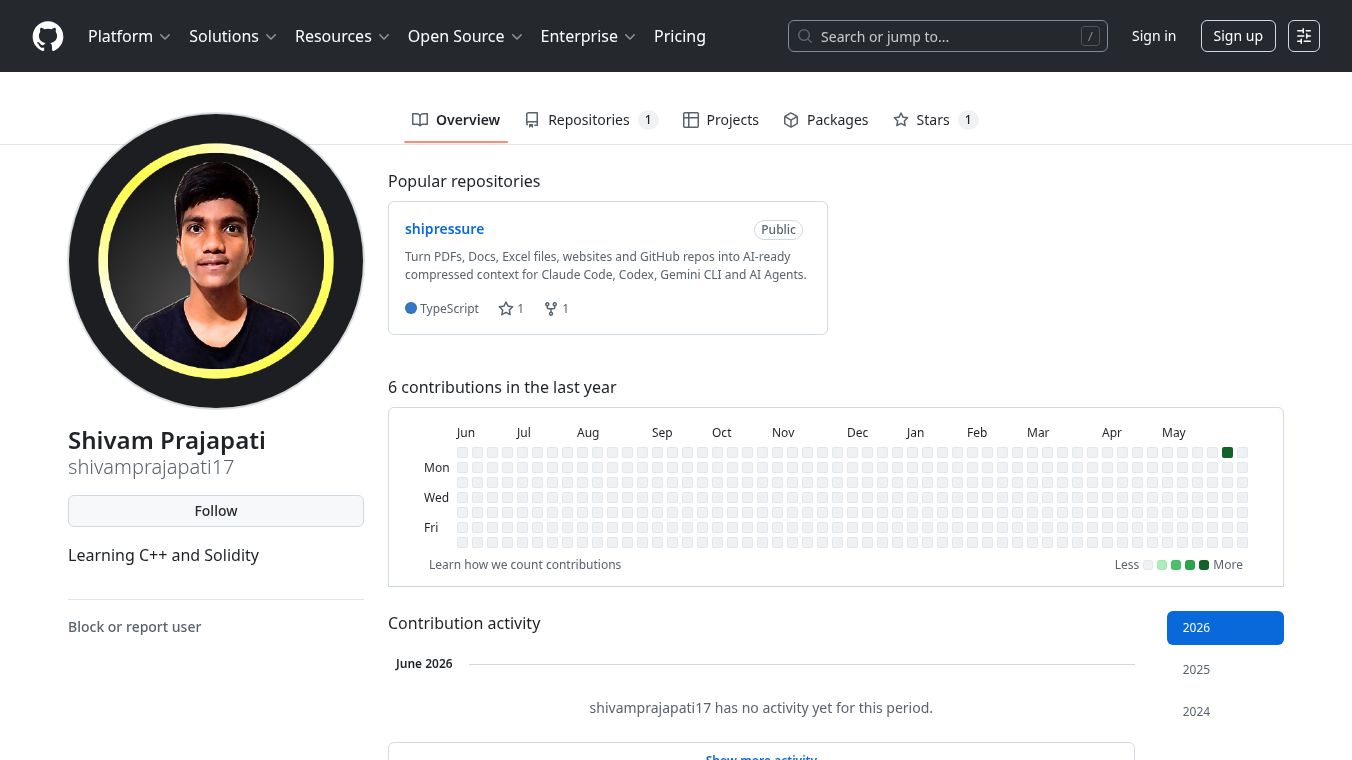Open the shipressure repository link
1352x760 pixels.
pyautogui.click(x=444, y=229)
